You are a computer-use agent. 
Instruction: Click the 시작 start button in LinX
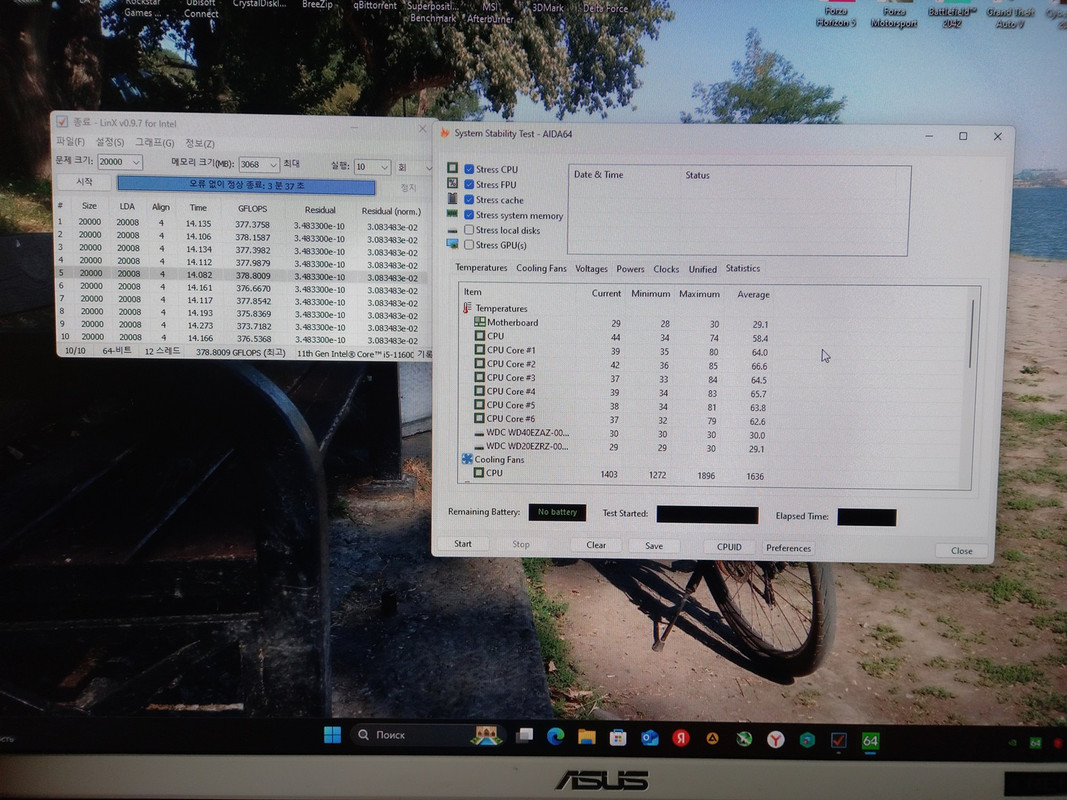coord(84,182)
